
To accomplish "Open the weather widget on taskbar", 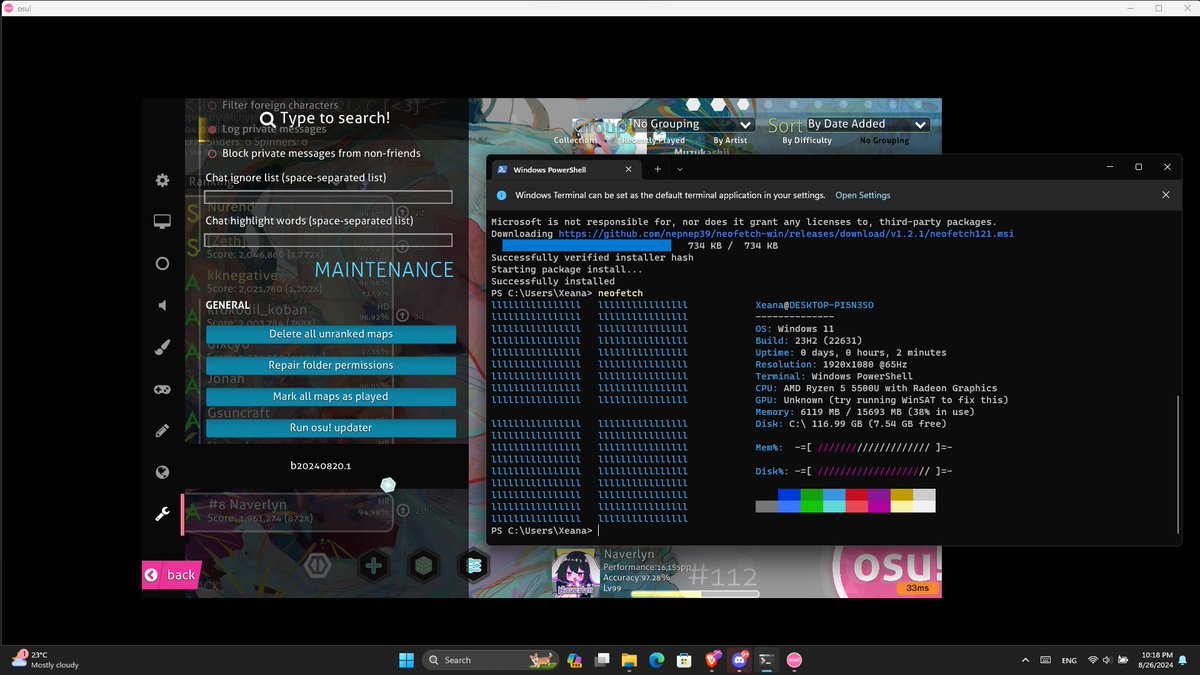I will [x=46, y=659].
